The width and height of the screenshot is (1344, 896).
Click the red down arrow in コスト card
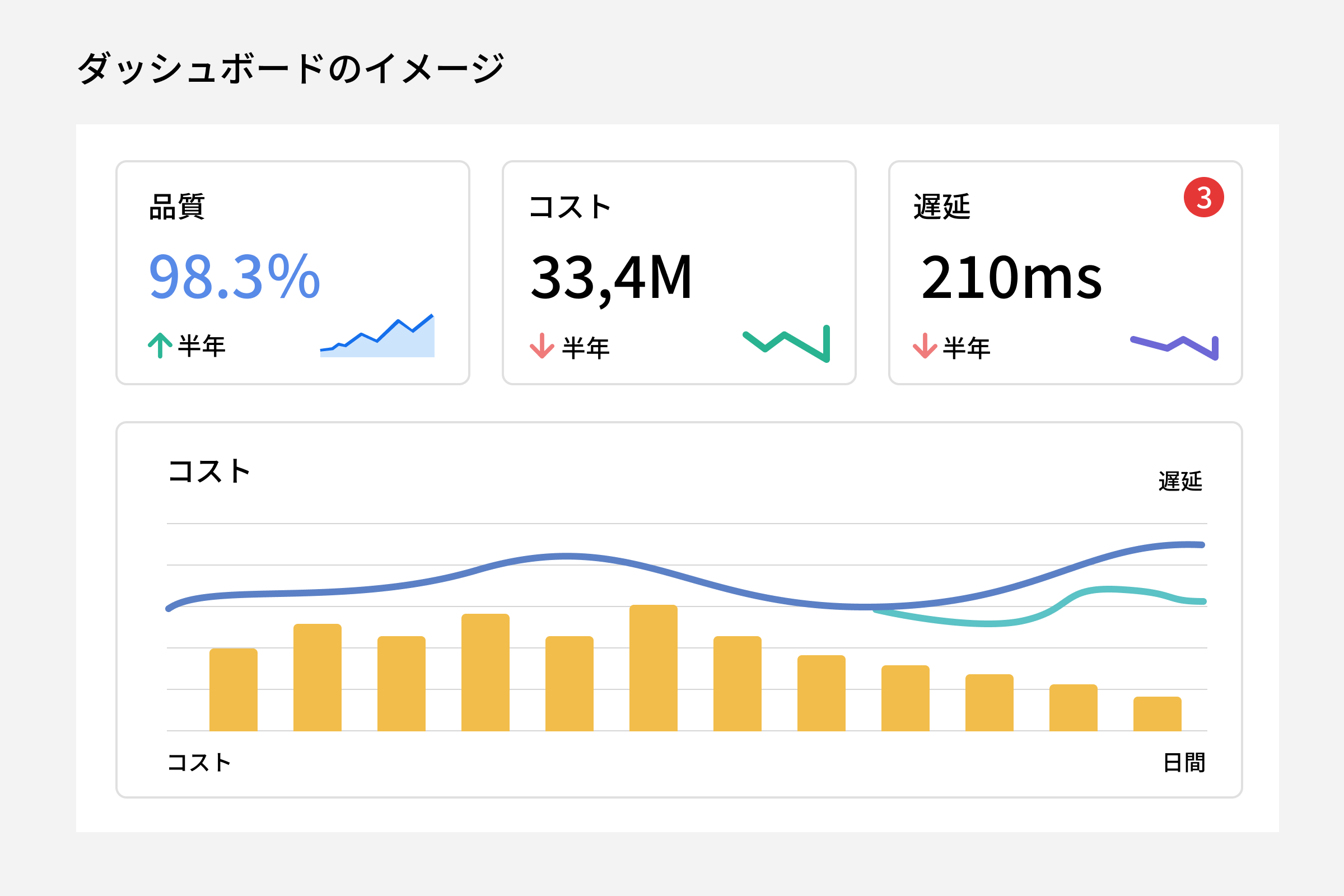coord(542,345)
